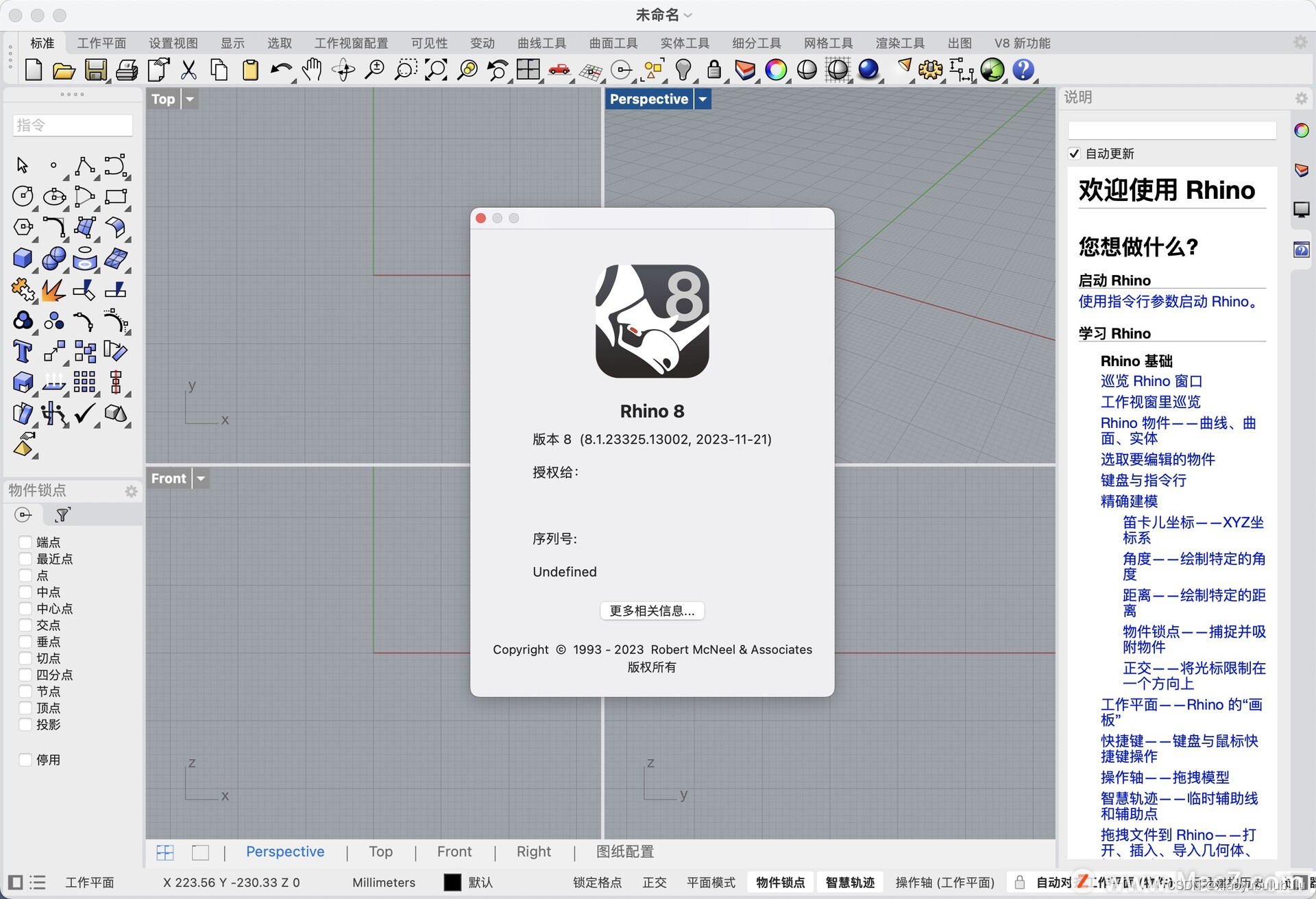Click the Undo arrow icon
1316x899 pixels.
tap(280, 70)
